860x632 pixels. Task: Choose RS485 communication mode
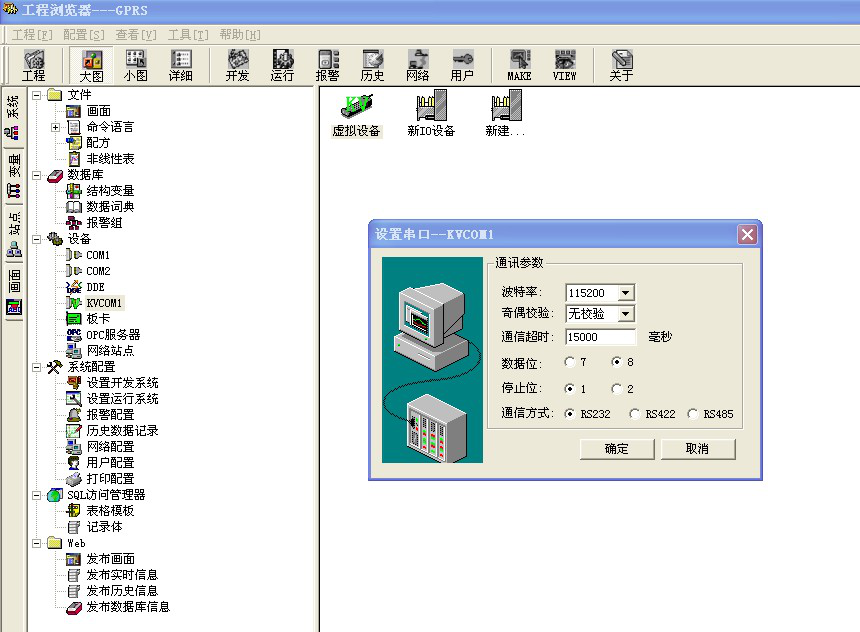tap(691, 415)
